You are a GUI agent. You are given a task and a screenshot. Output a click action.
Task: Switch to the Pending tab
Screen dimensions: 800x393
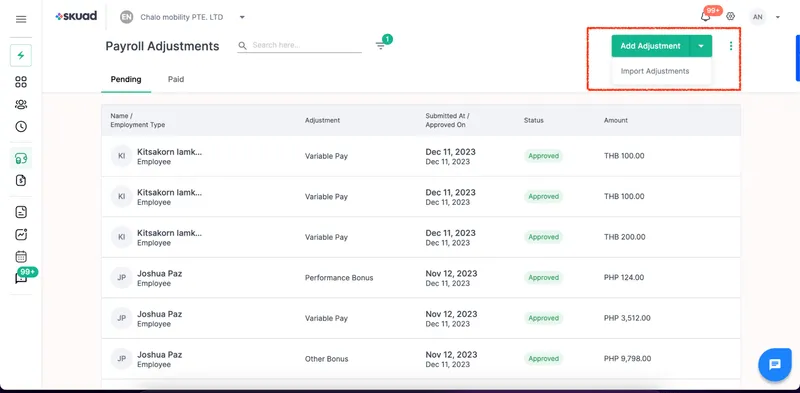[126, 79]
